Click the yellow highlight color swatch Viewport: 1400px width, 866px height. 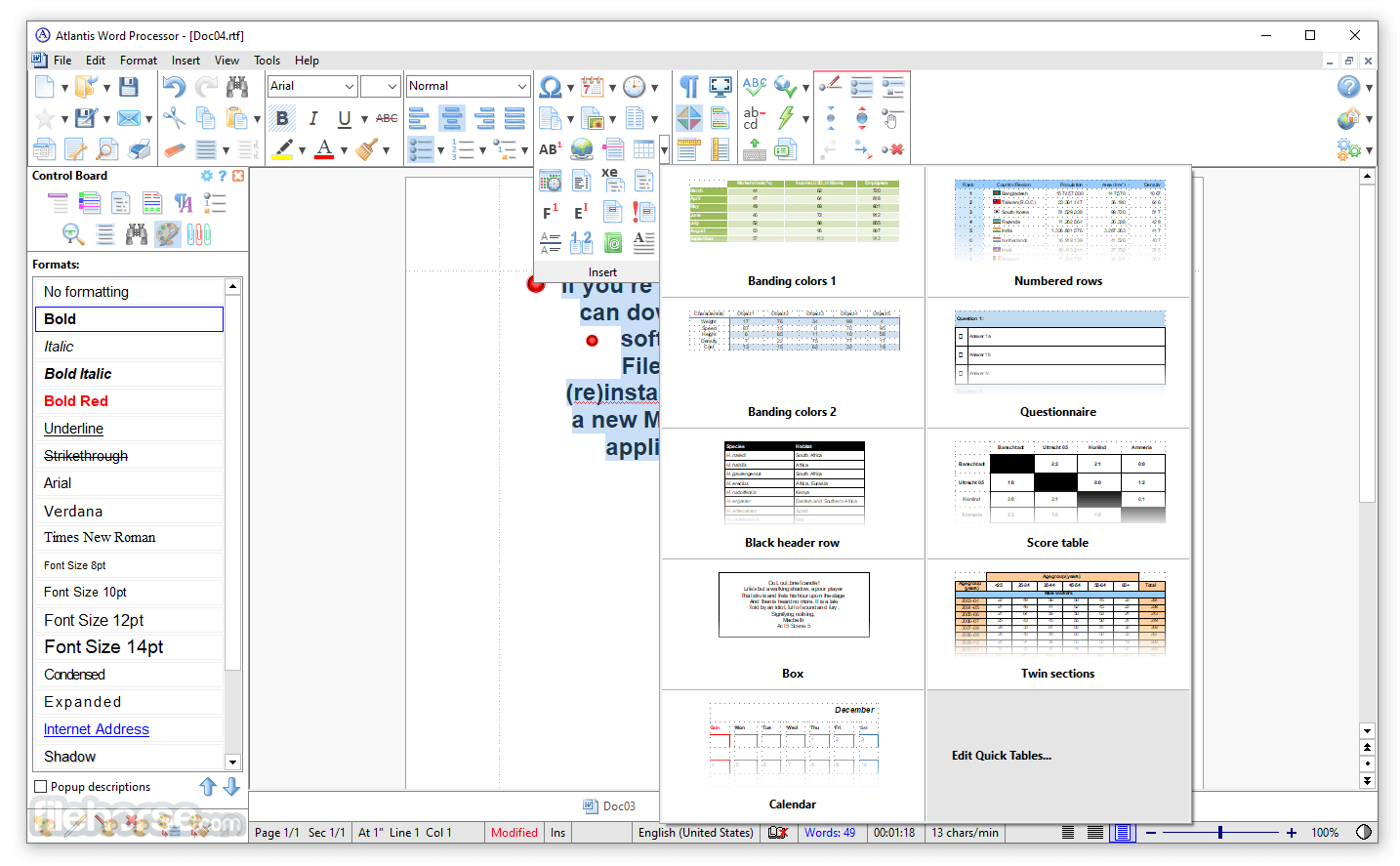pyautogui.click(x=282, y=149)
